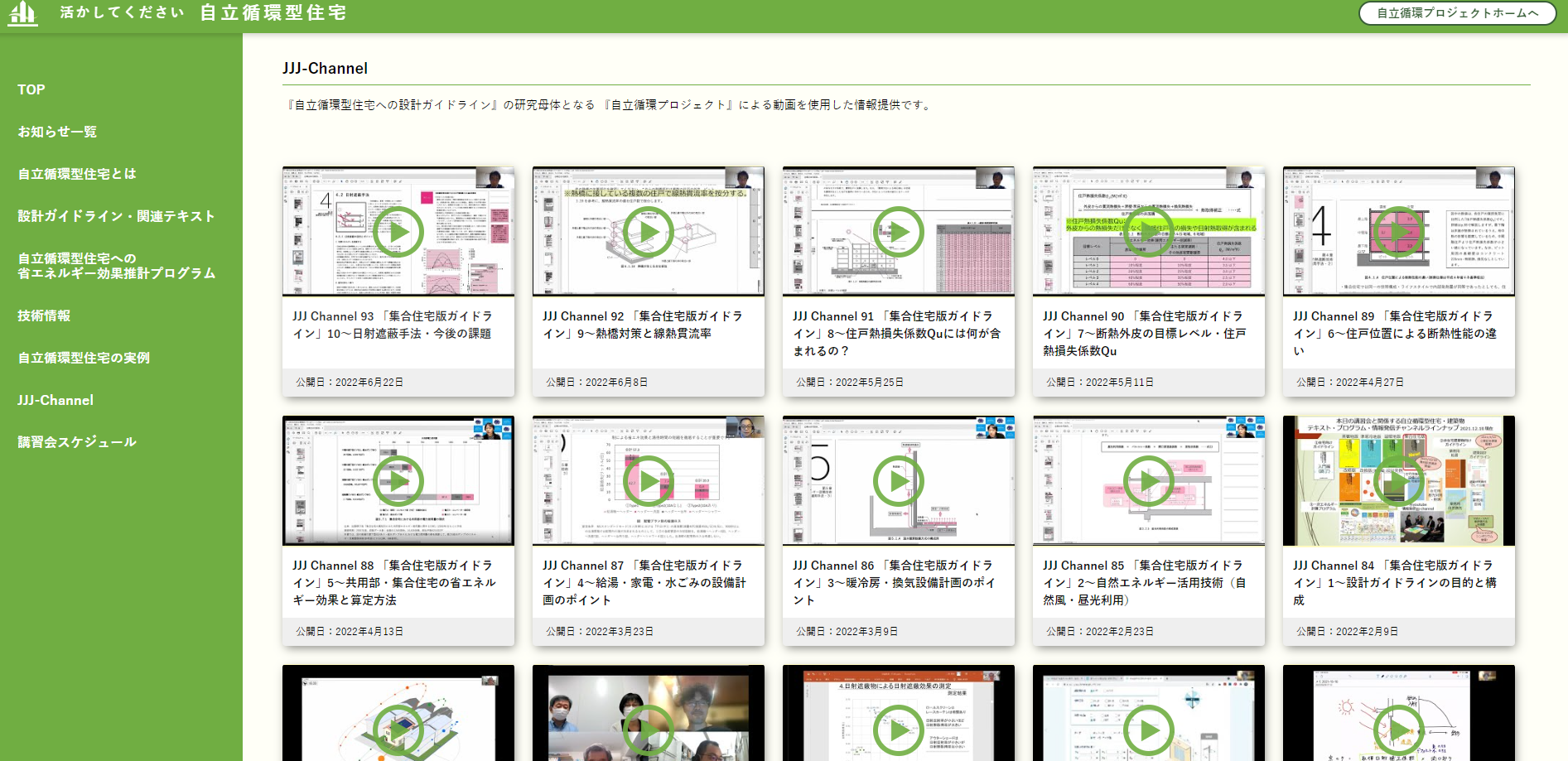Play the JJJ Channel 93 video
The height and width of the screenshot is (761, 1568).
(x=398, y=232)
